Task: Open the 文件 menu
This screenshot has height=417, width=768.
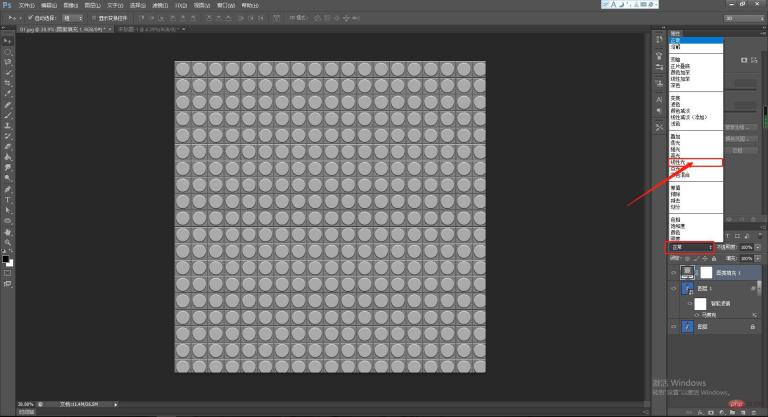Action: 26,5
